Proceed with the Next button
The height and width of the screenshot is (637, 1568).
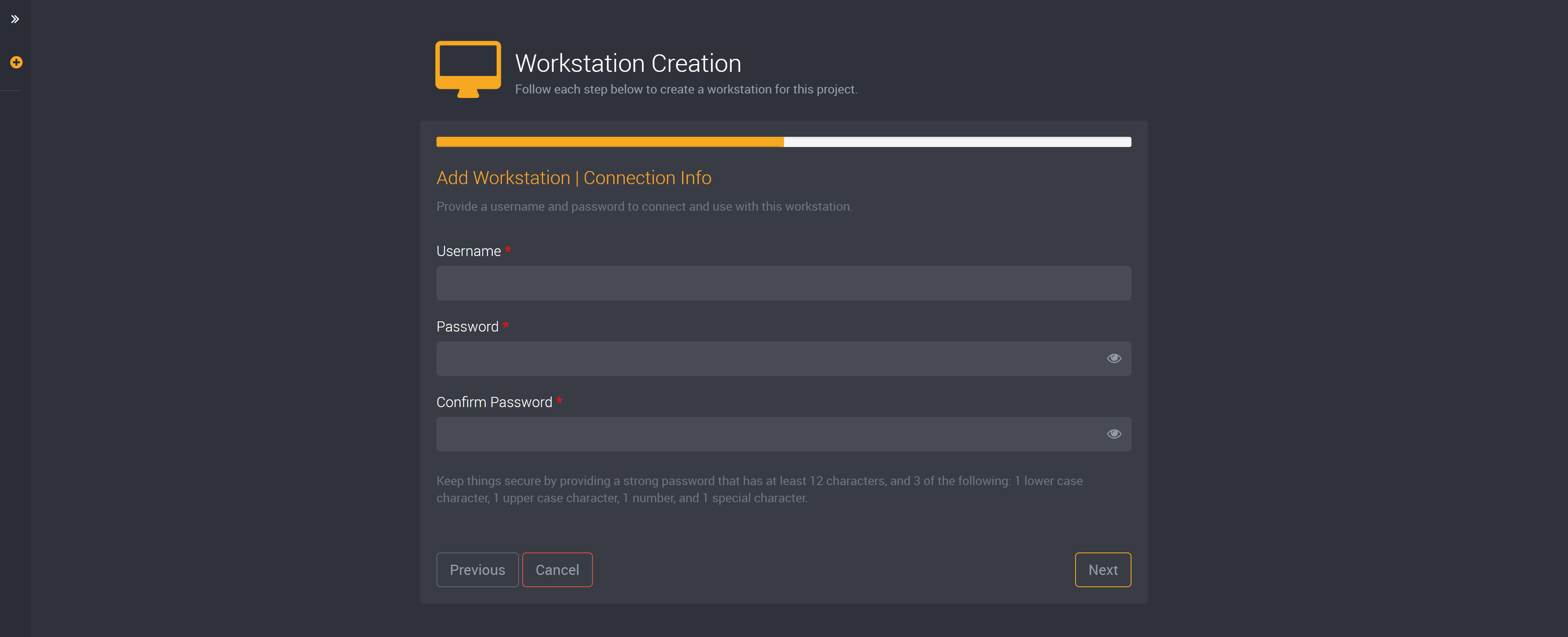pyautogui.click(x=1102, y=569)
